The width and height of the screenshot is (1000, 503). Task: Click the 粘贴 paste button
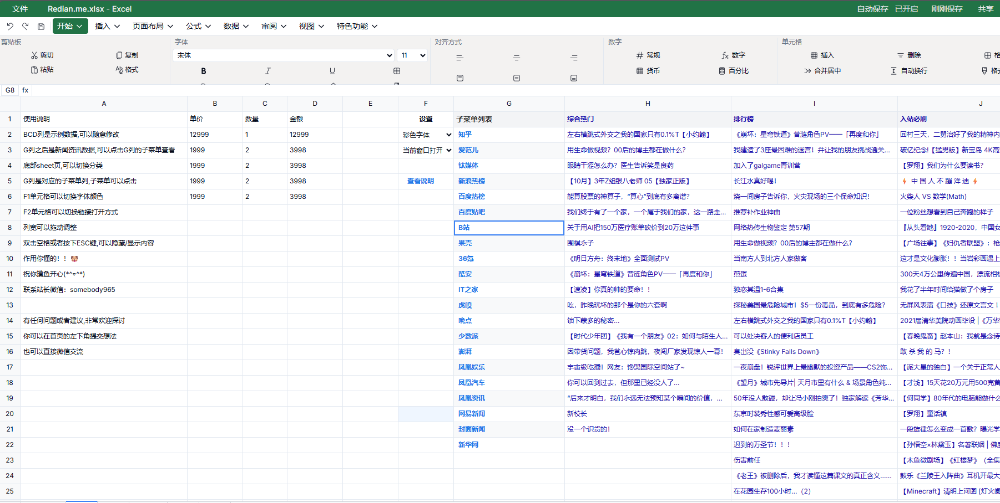point(42,70)
